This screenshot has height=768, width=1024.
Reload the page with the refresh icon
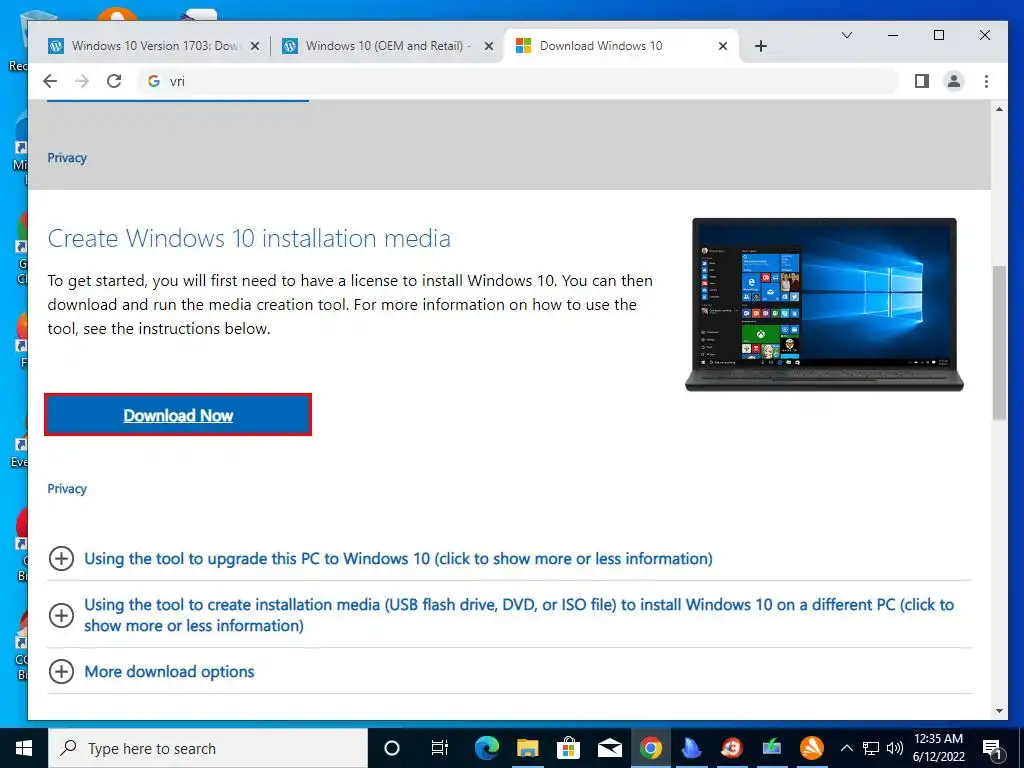pyautogui.click(x=114, y=81)
